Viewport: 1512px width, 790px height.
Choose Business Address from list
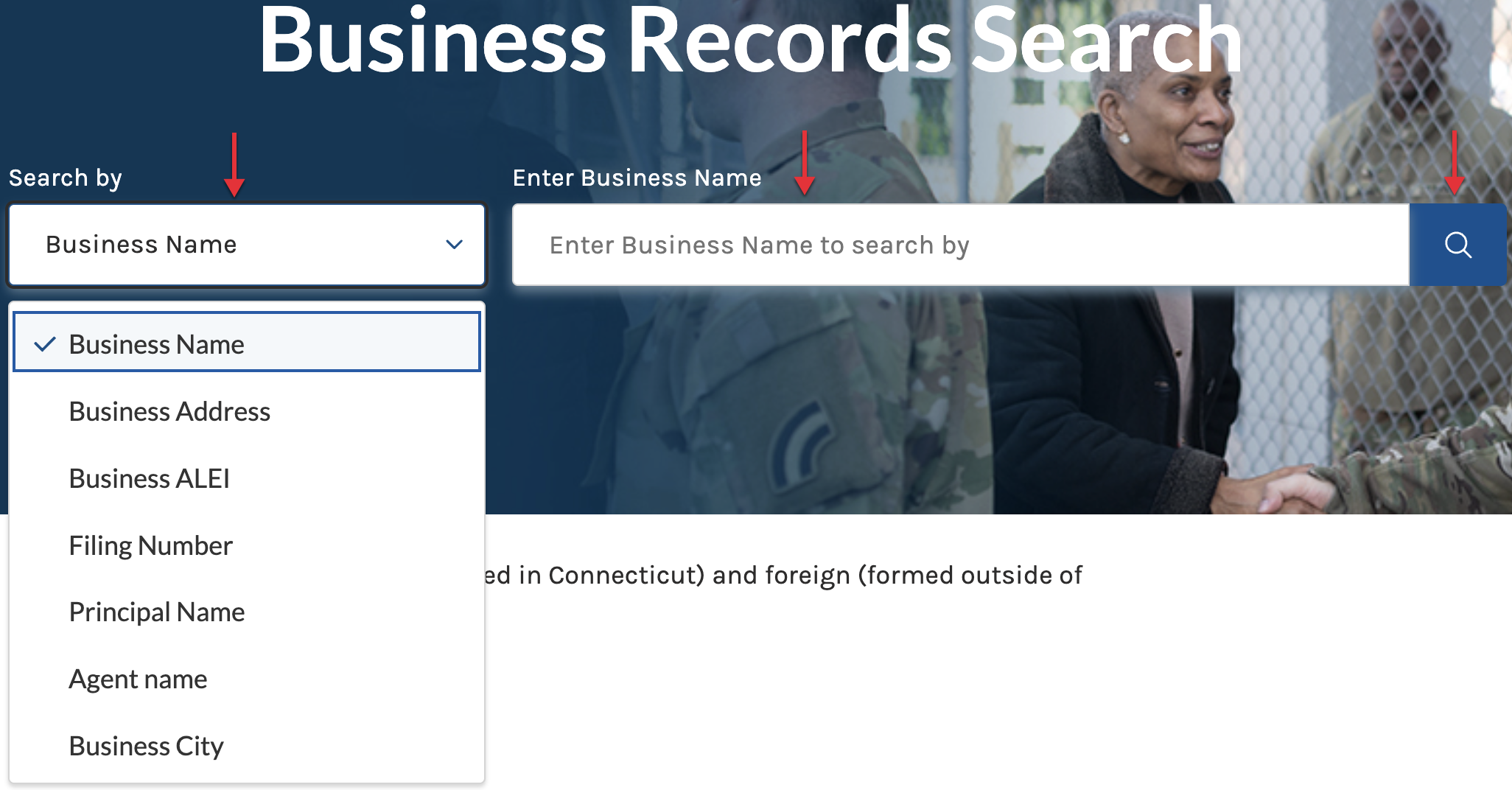247,411
